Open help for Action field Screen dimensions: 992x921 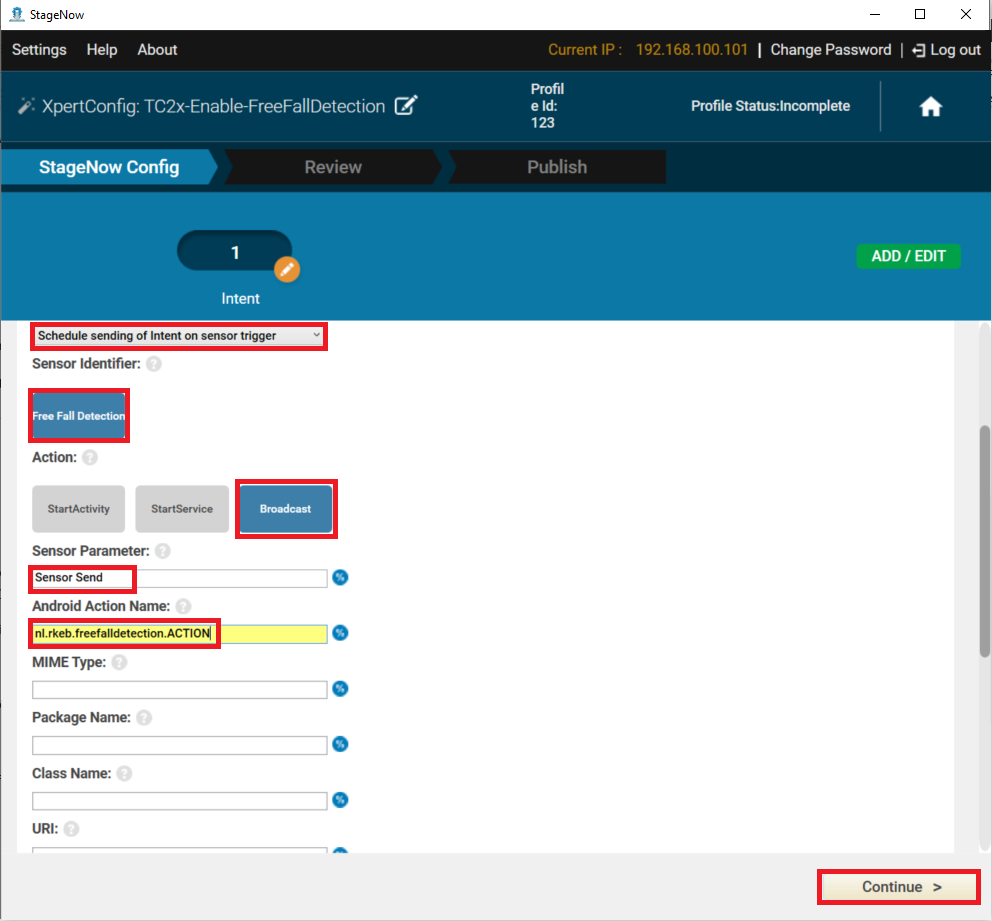[x=90, y=457]
